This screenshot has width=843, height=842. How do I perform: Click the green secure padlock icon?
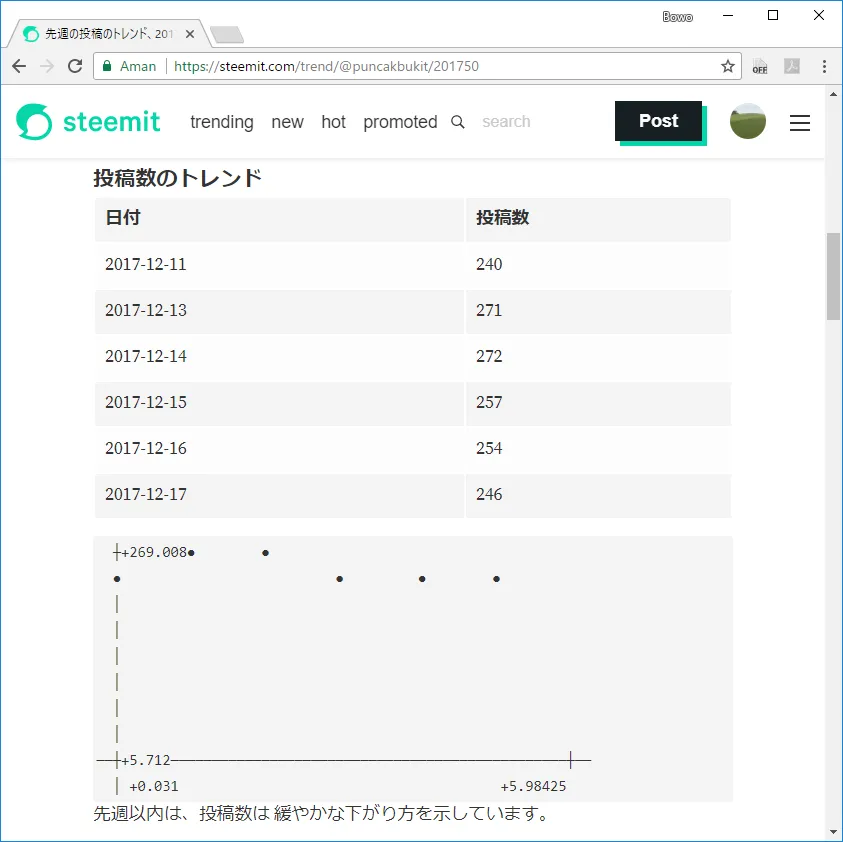106,66
